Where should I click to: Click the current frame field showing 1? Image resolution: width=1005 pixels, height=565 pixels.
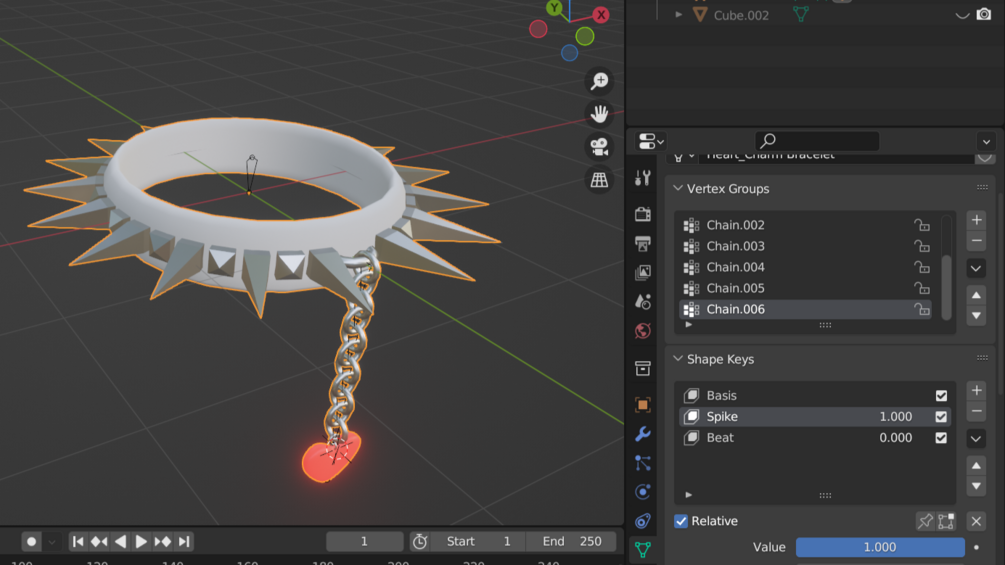click(364, 541)
